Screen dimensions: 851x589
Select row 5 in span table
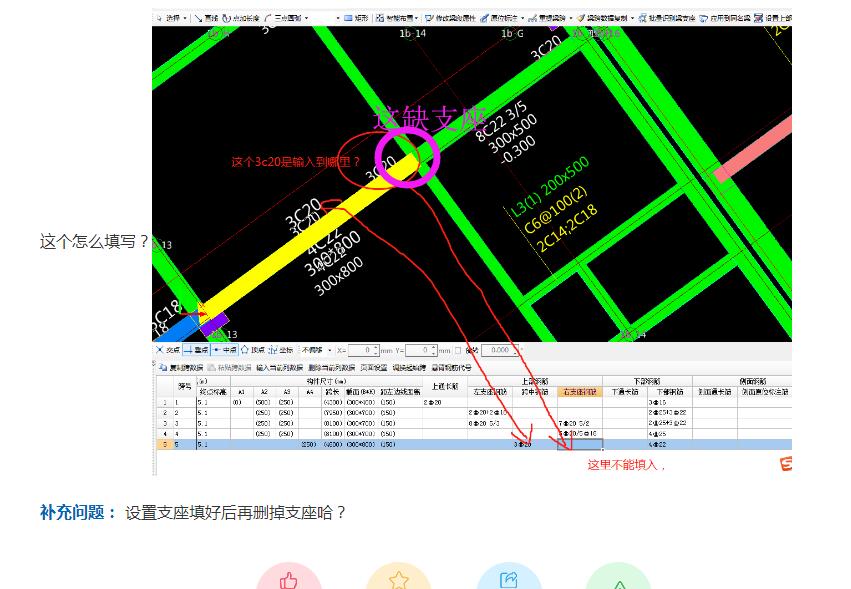click(x=472, y=445)
